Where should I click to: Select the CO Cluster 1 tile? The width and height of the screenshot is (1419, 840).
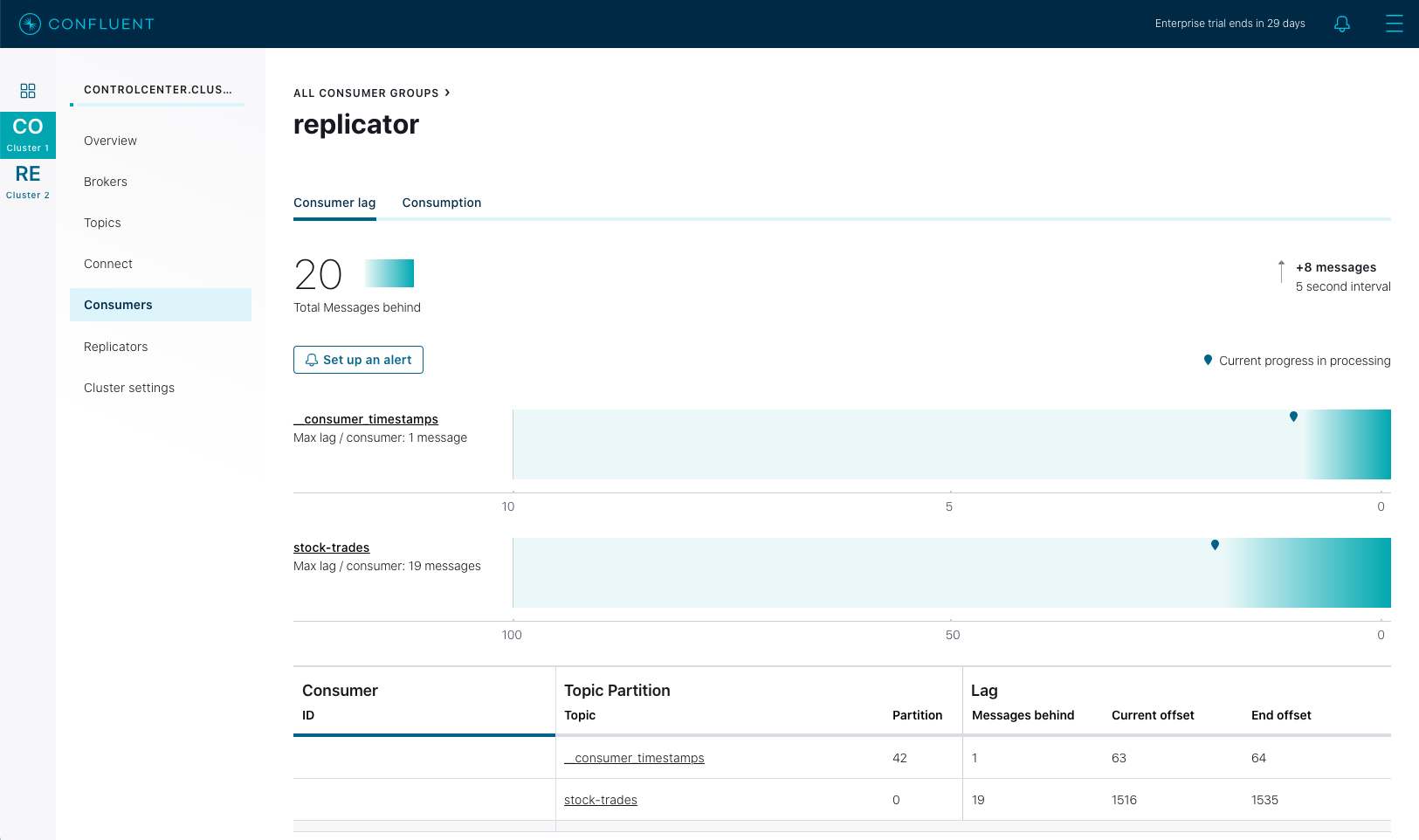point(28,135)
